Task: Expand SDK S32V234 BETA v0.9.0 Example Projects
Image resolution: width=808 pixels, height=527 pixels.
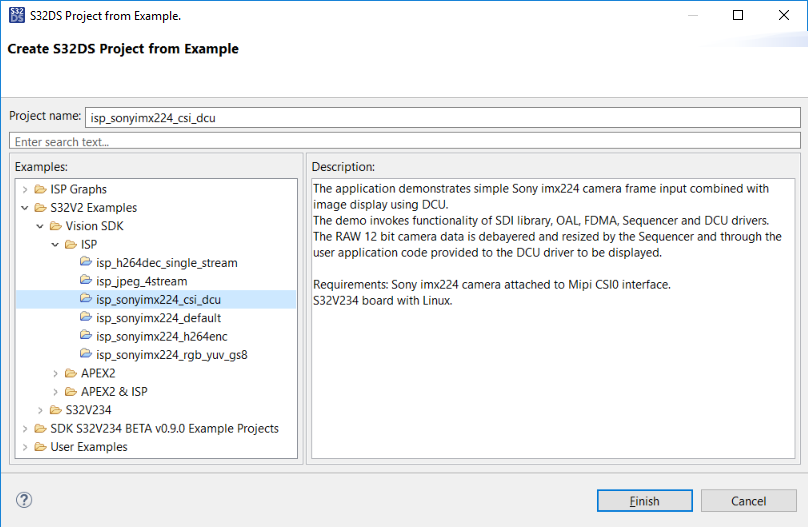Action: pyautogui.click(x=24, y=429)
